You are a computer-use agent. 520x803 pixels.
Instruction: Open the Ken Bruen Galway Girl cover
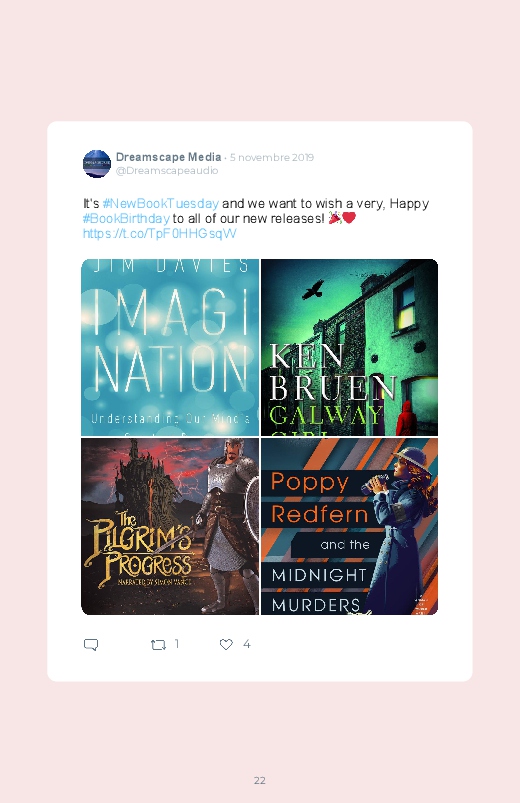pos(349,347)
